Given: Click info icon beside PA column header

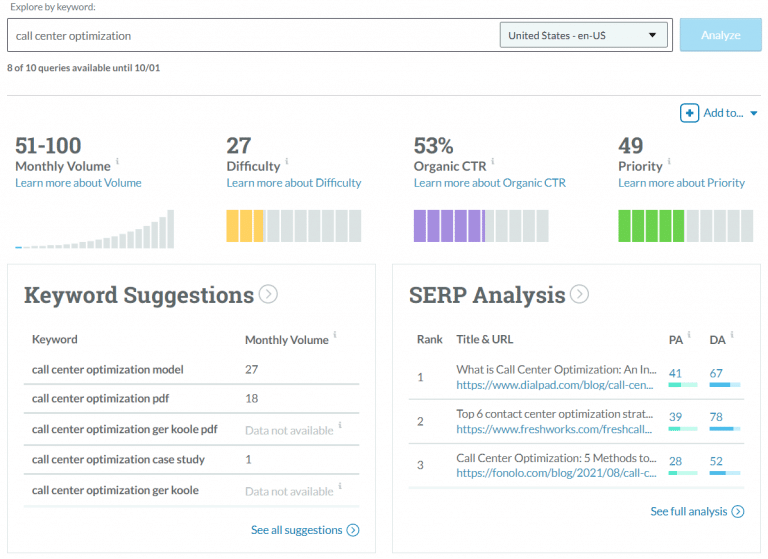Looking at the screenshot, I should [691, 335].
